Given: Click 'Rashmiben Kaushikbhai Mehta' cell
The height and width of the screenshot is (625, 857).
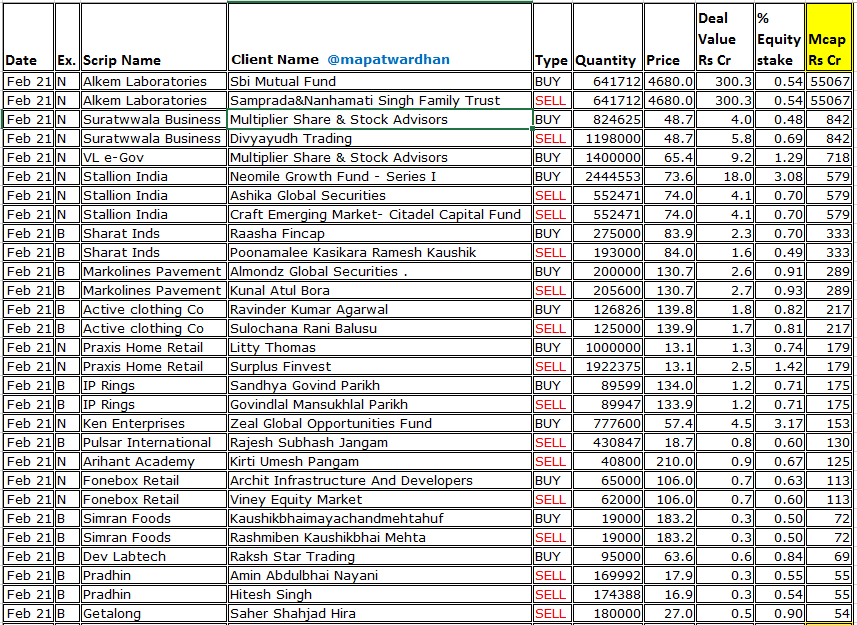Looking at the screenshot, I should click(380, 538).
